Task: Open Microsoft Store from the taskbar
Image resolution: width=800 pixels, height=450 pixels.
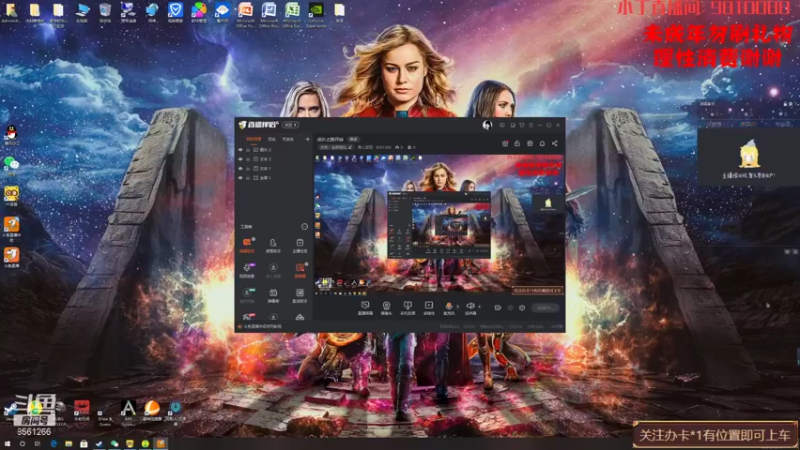Action: click(84, 444)
